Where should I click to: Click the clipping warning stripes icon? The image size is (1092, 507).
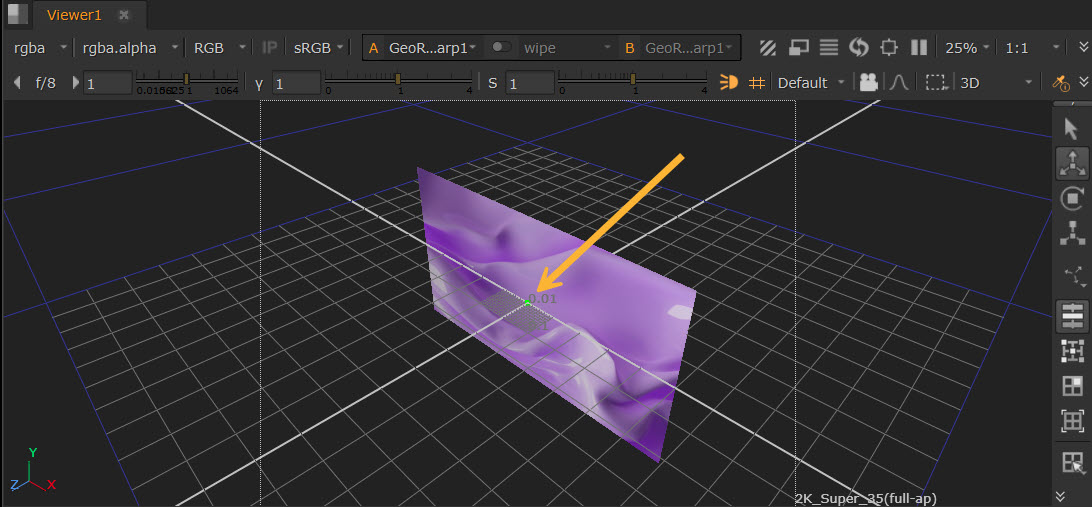click(x=768, y=47)
